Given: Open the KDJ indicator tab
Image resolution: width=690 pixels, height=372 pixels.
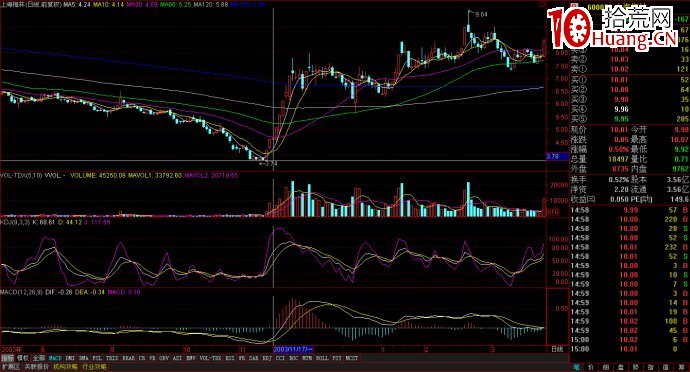Looking at the screenshot, I should (267, 358).
